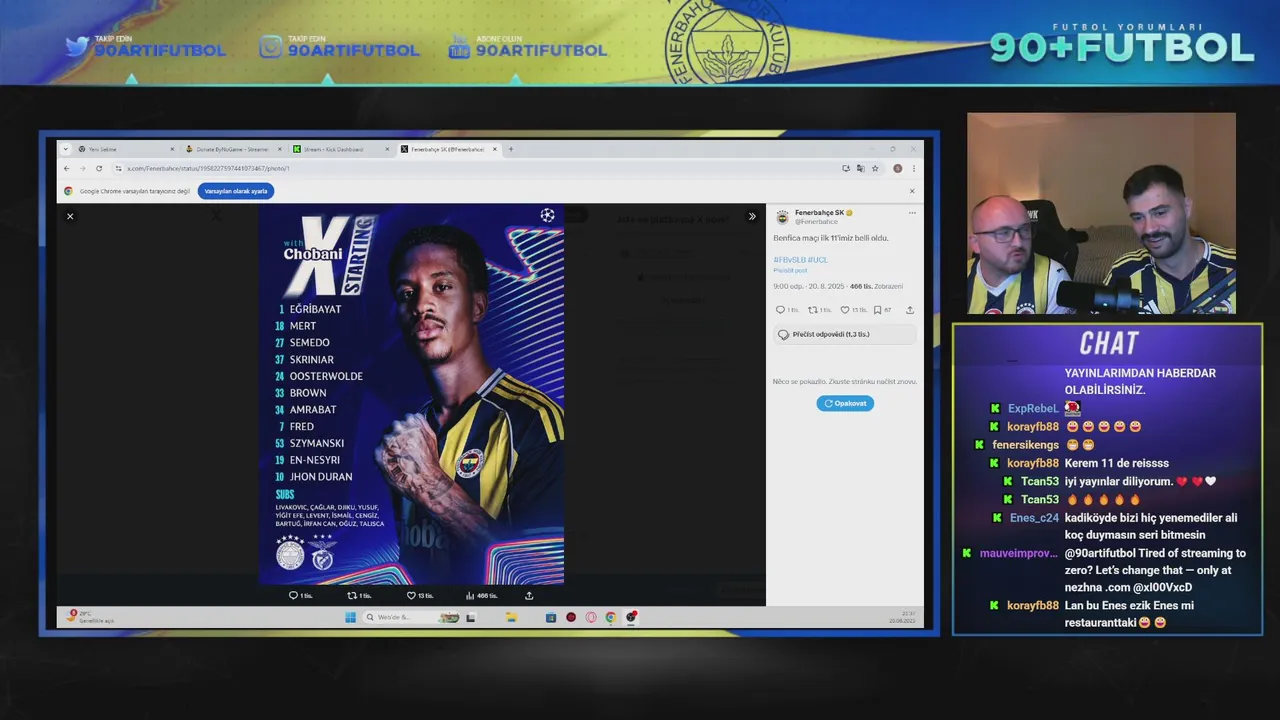Click the starting lineup photo

click(411, 394)
